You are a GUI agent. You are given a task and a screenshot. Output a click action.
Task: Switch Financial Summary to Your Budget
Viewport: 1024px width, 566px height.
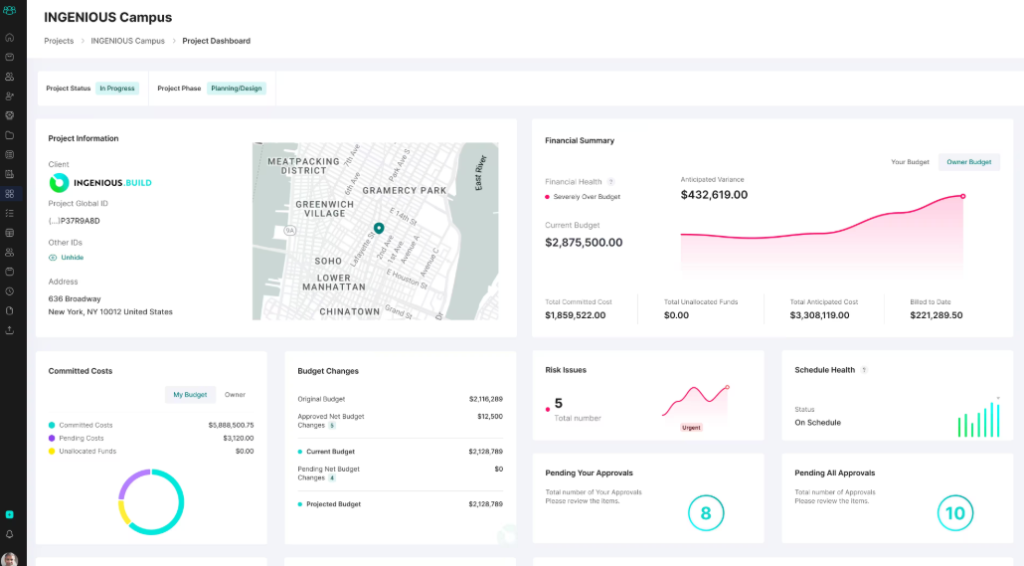(x=910, y=162)
